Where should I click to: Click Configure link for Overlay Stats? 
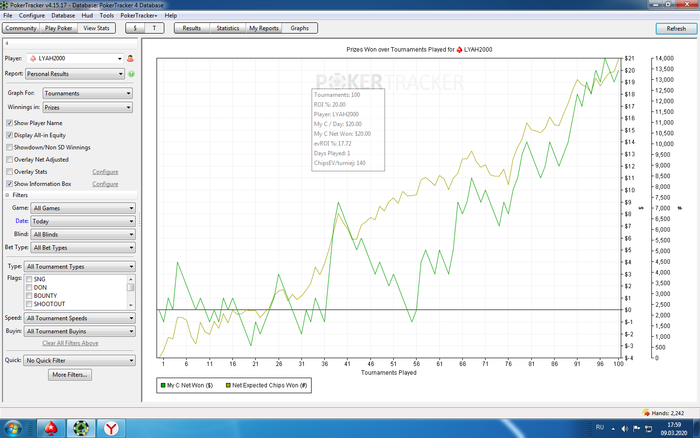(105, 172)
